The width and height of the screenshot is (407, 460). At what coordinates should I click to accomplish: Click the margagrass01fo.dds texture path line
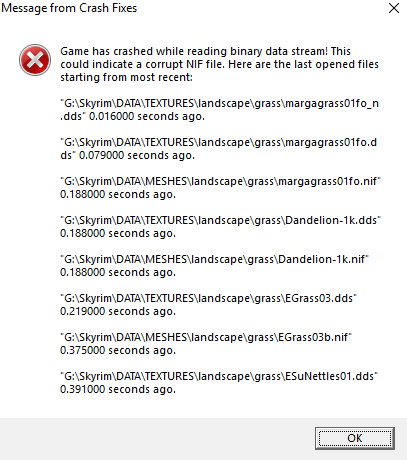[x=219, y=149]
